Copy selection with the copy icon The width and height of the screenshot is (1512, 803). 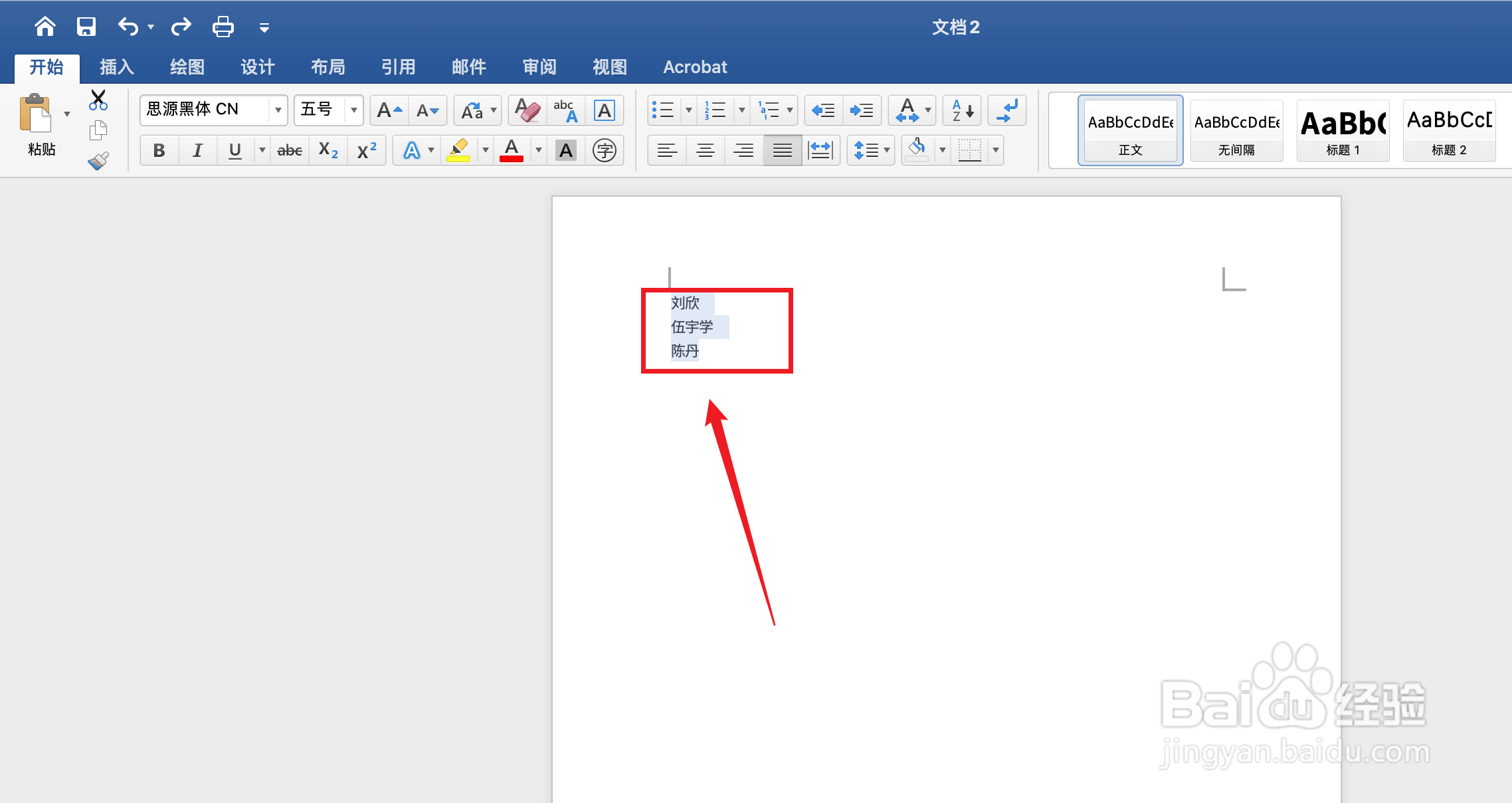(x=98, y=130)
